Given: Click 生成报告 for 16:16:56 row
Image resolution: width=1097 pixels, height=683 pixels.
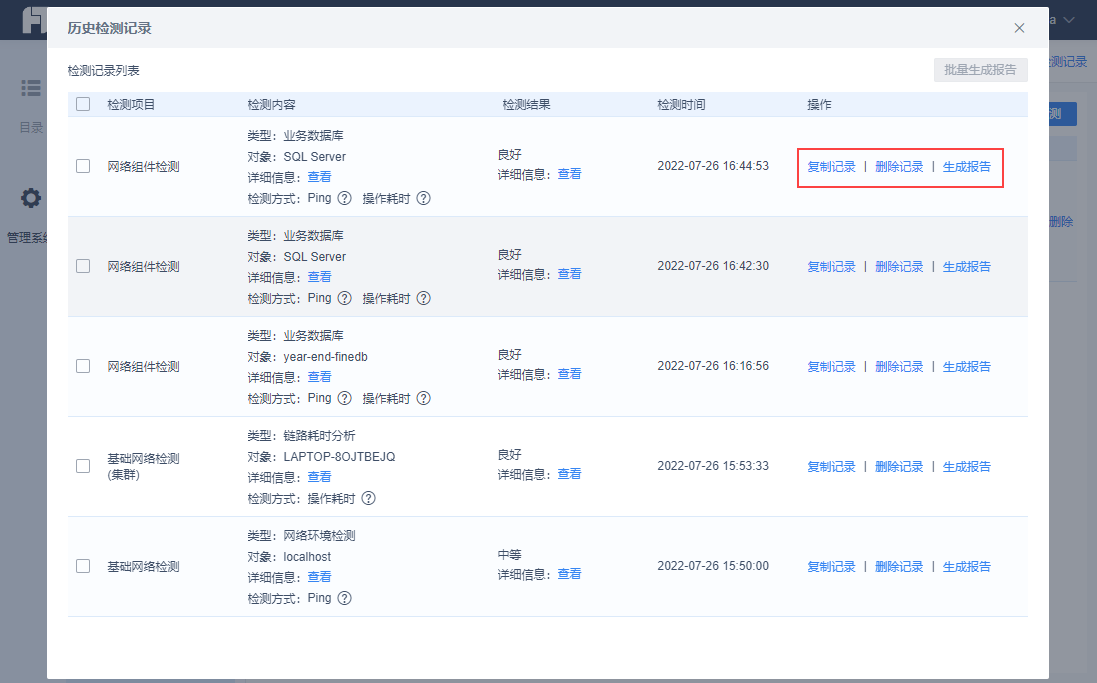Looking at the screenshot, I should pos(967,367).
